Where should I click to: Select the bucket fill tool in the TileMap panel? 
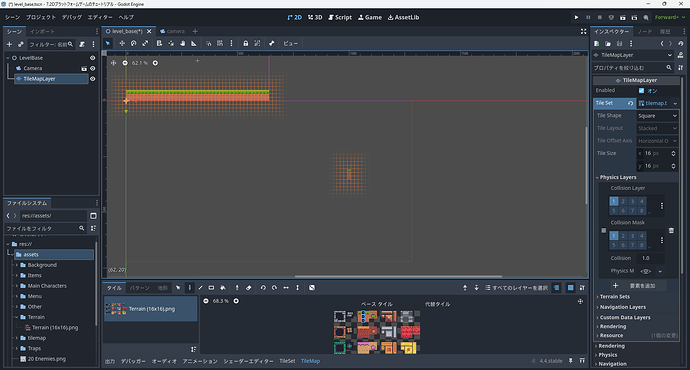point(223,288)
